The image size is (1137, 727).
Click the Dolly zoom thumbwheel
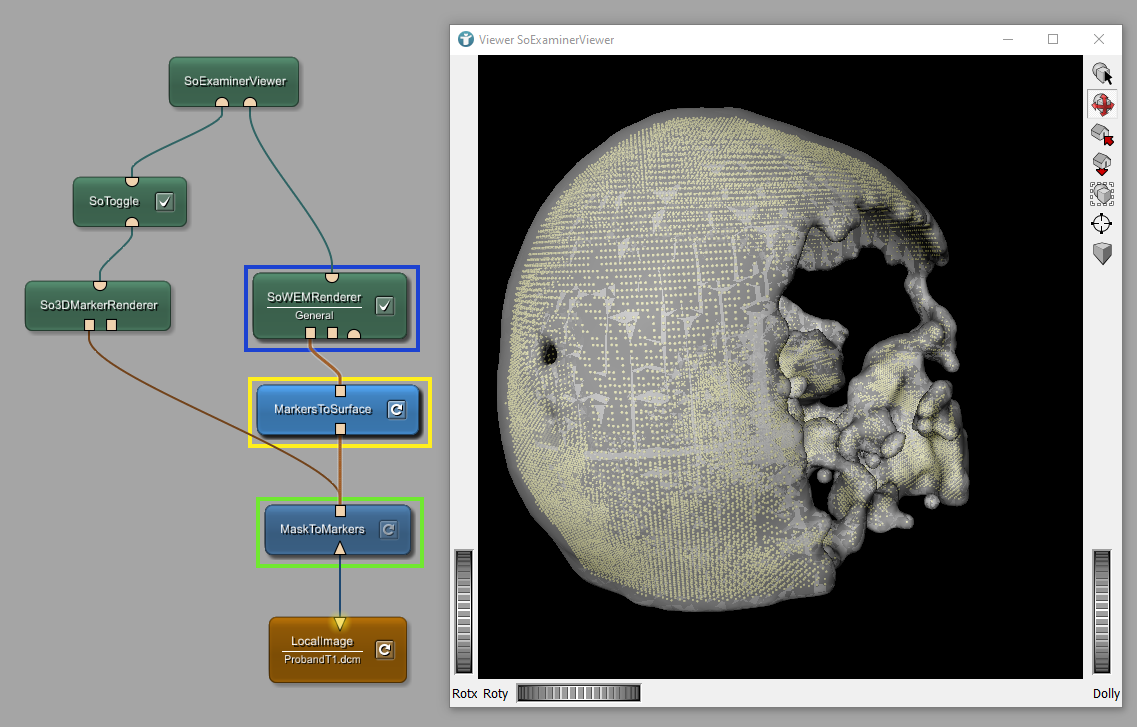coord(1102,611)
